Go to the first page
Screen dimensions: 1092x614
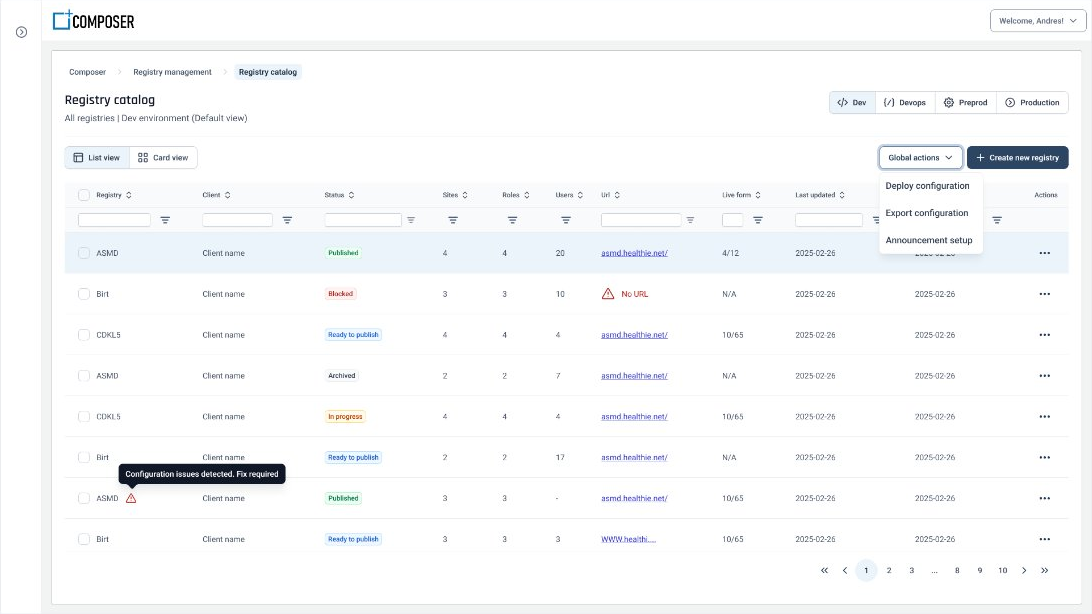click(825, 570)
